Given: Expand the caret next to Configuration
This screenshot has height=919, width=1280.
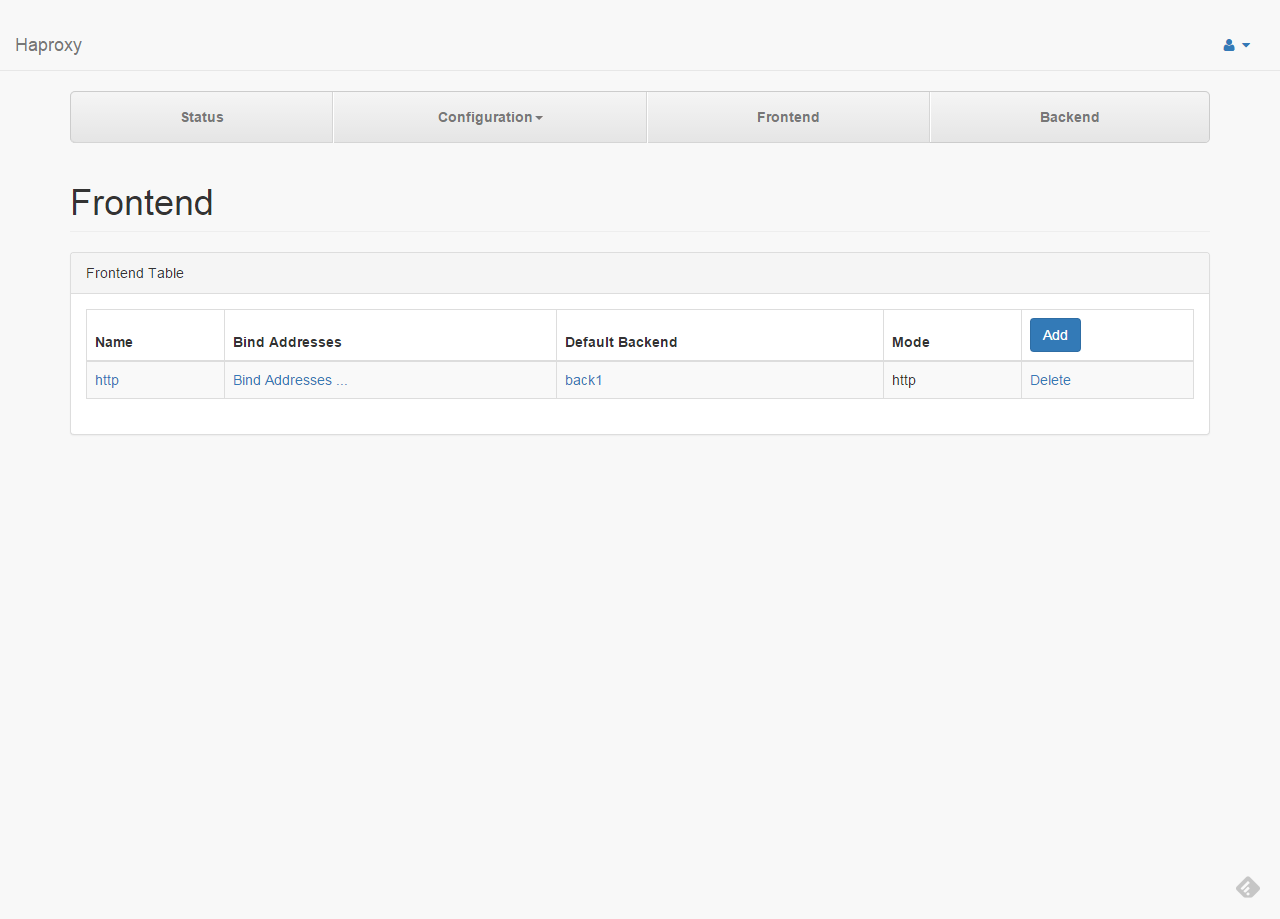Looking at the screenshot, I should coord(540,117).
